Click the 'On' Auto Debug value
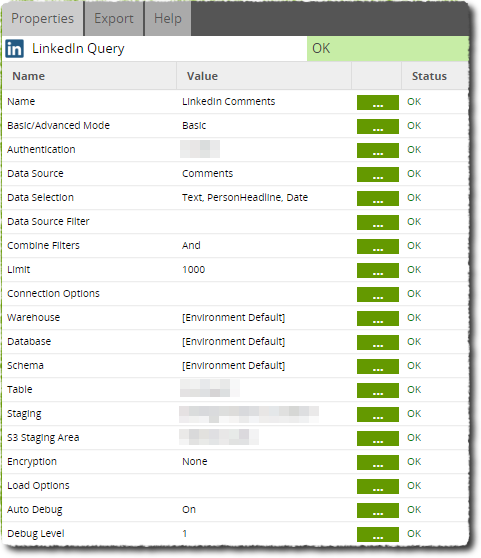The image size is (481, 558). 189,509
